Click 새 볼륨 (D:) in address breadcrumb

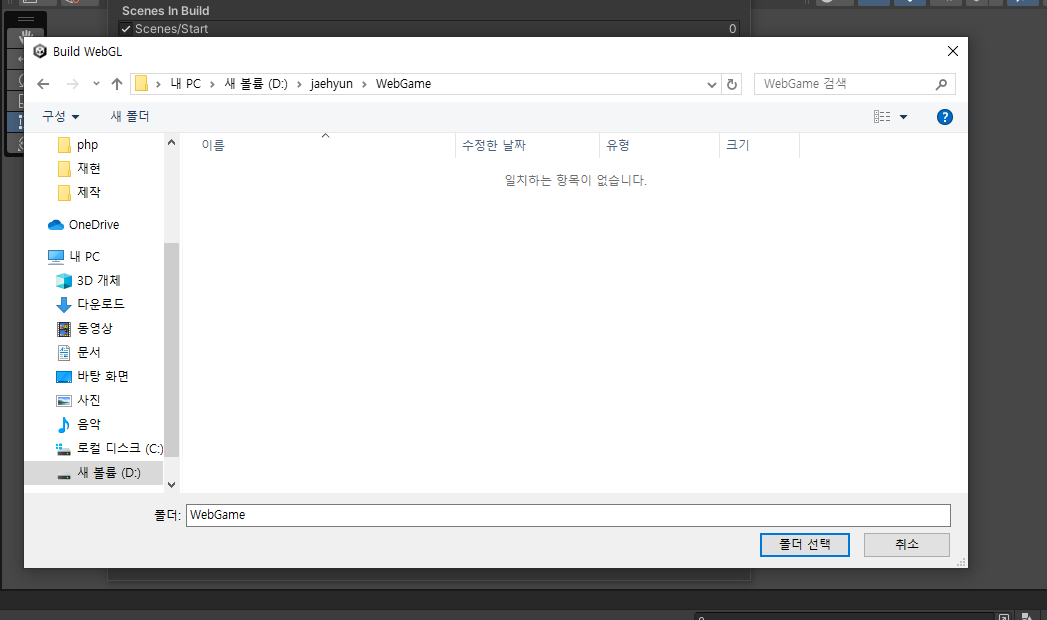pos(256,84)
